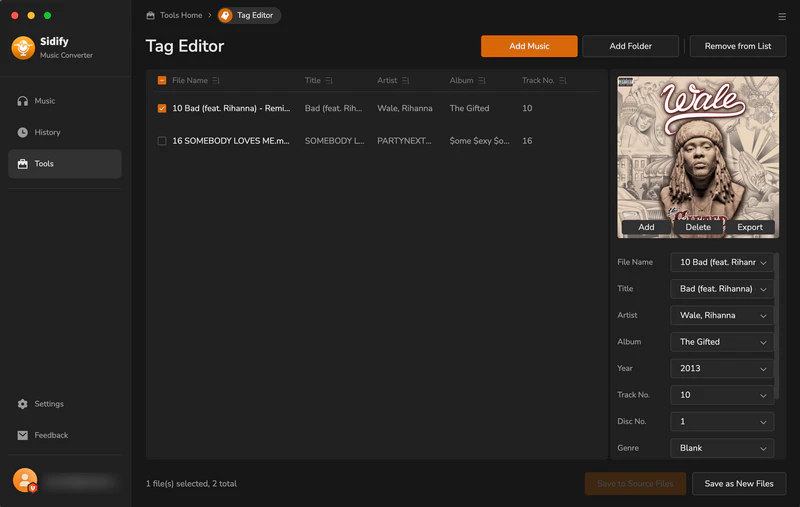Open Settings in the sidebar
The width and height of the screenshot is (800, 507).
[65, 404]
